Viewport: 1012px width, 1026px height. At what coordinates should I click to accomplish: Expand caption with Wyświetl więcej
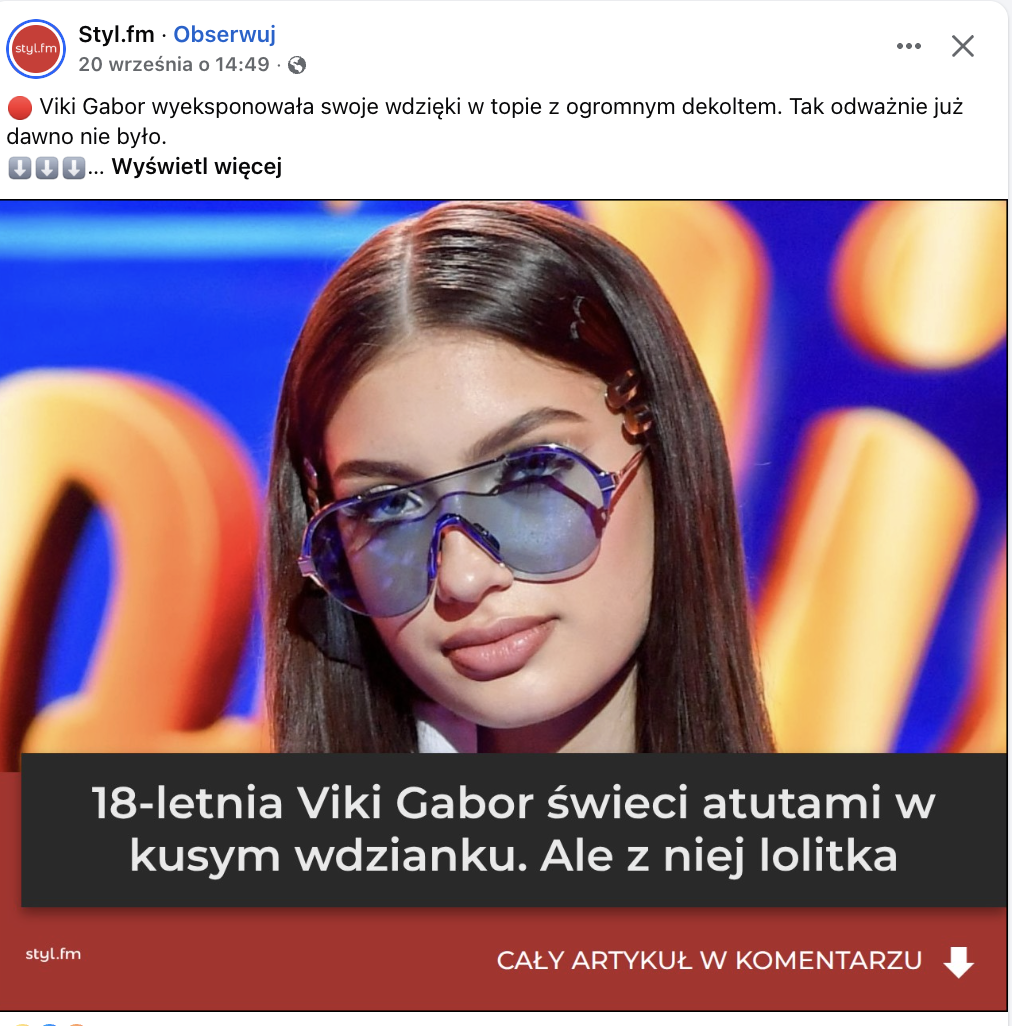pyautogui.click(x=196, y=167)
